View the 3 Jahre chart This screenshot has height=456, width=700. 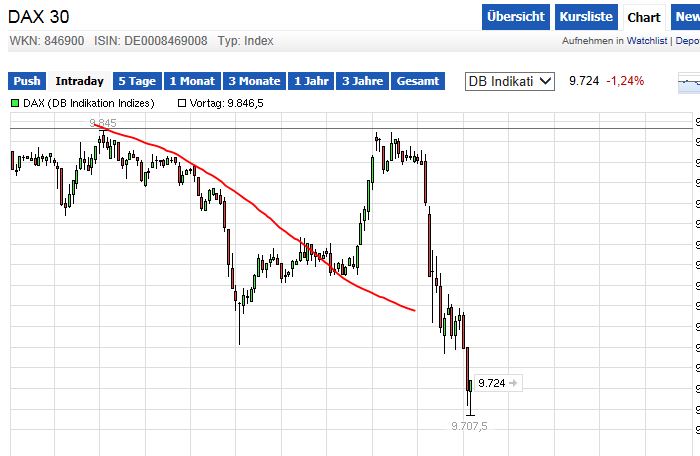point(362,81)
